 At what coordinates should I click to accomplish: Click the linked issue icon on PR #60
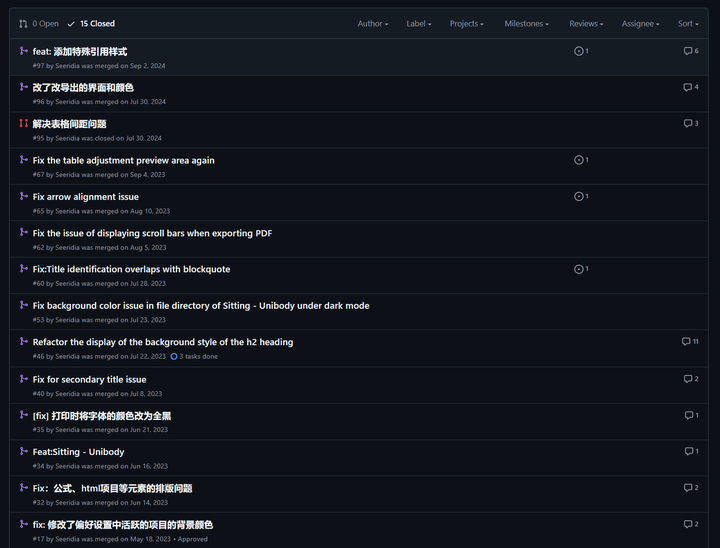[x=581, y=269]
